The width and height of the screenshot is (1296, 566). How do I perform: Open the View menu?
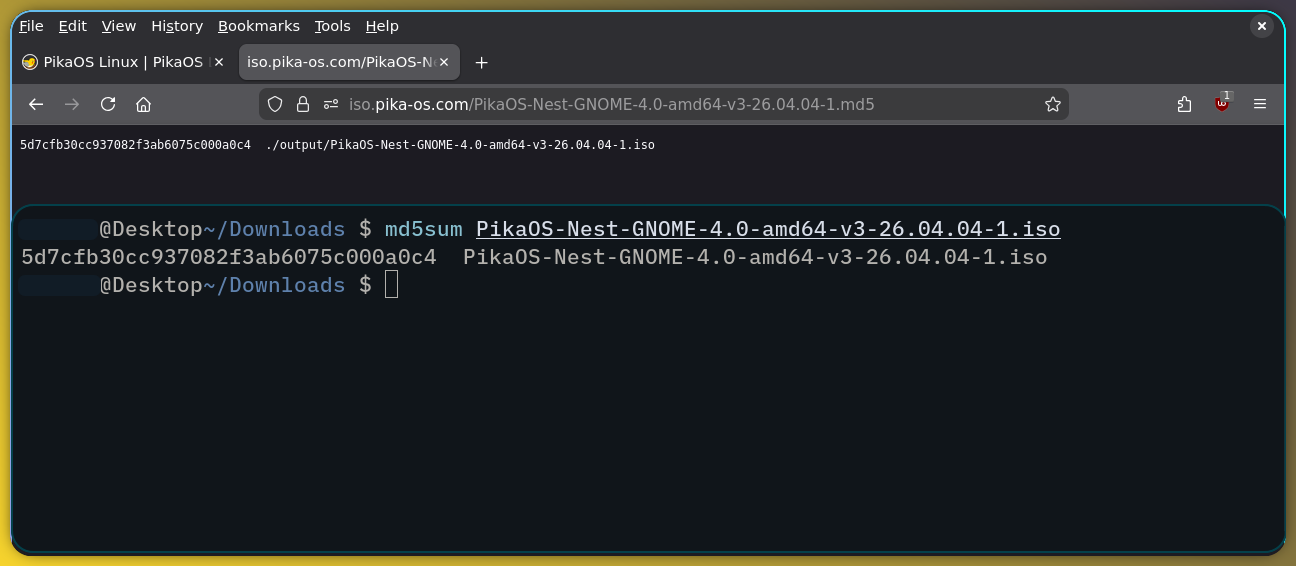click(118, 26)
